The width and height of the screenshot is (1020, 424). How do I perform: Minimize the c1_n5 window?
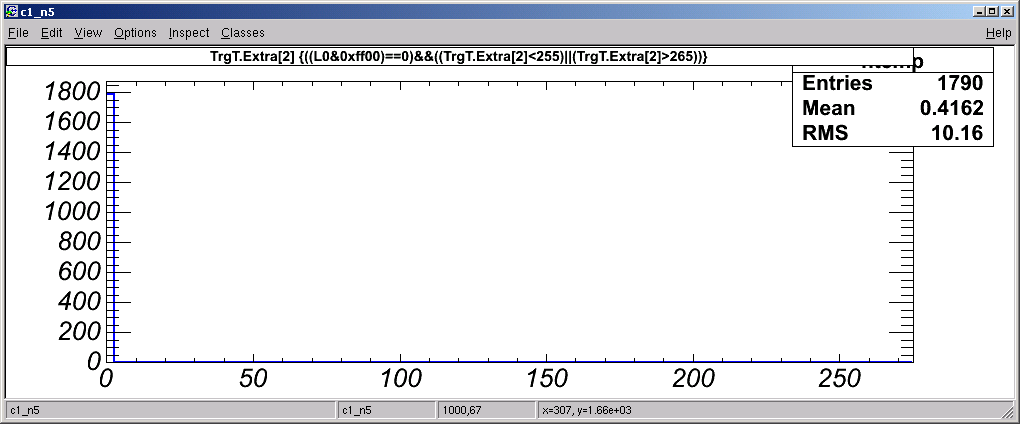click(x=980, y=12)
